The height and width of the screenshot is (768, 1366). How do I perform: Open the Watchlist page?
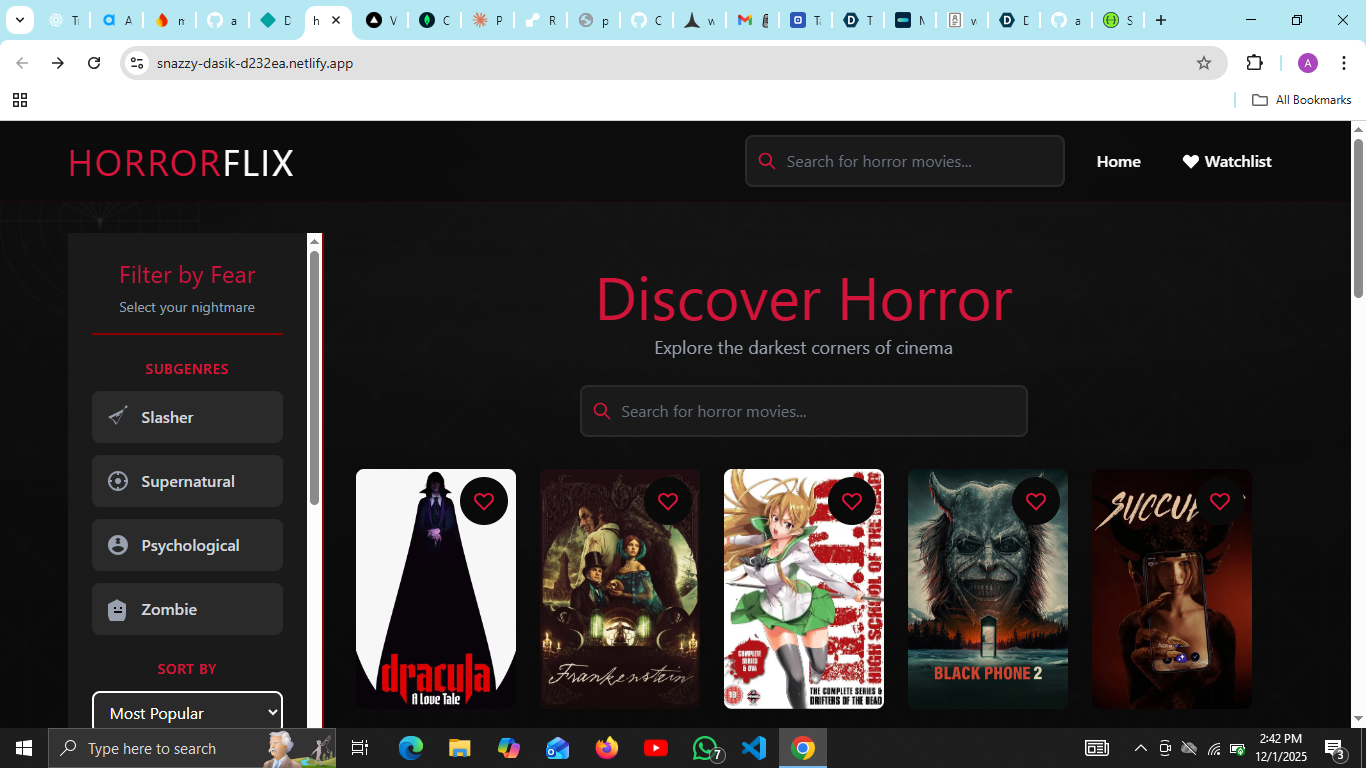coord(1227,161)
